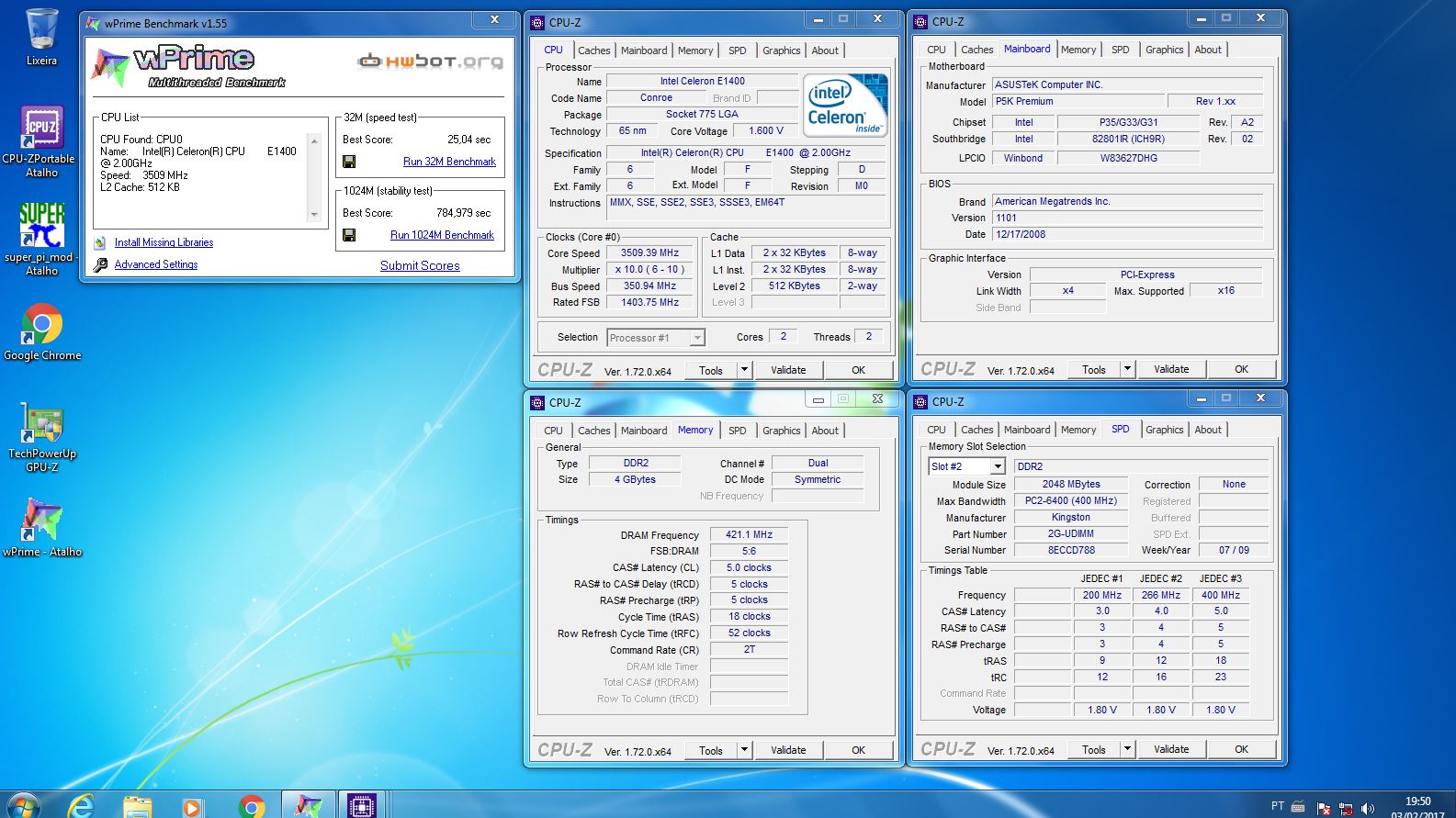Expand the Tools arrow in the CPU tab window
This screenshot has width=1456, height=818.
tap(744, 370)
